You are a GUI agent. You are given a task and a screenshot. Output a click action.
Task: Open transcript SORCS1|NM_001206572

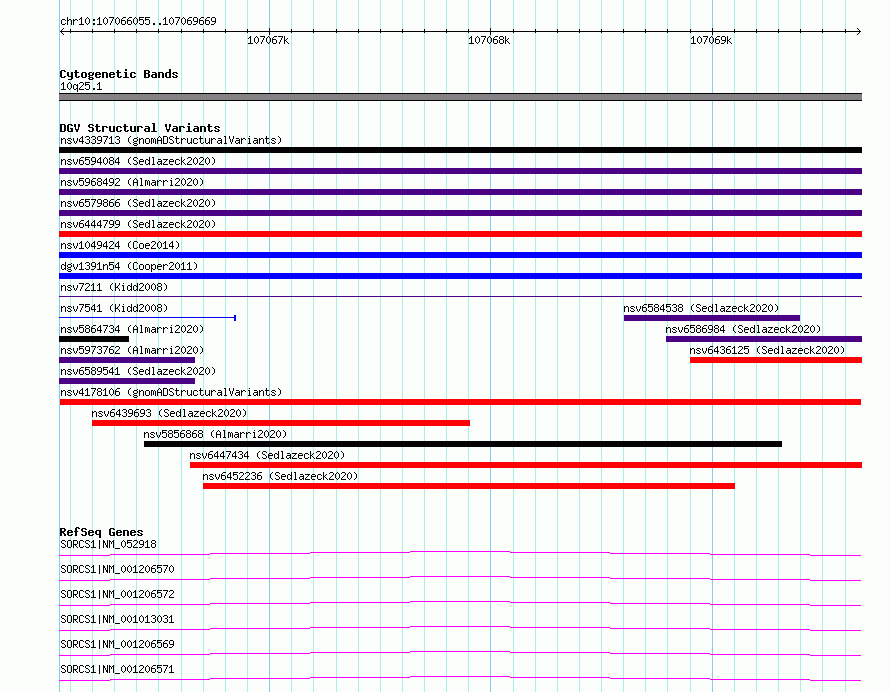pos(117,594)
